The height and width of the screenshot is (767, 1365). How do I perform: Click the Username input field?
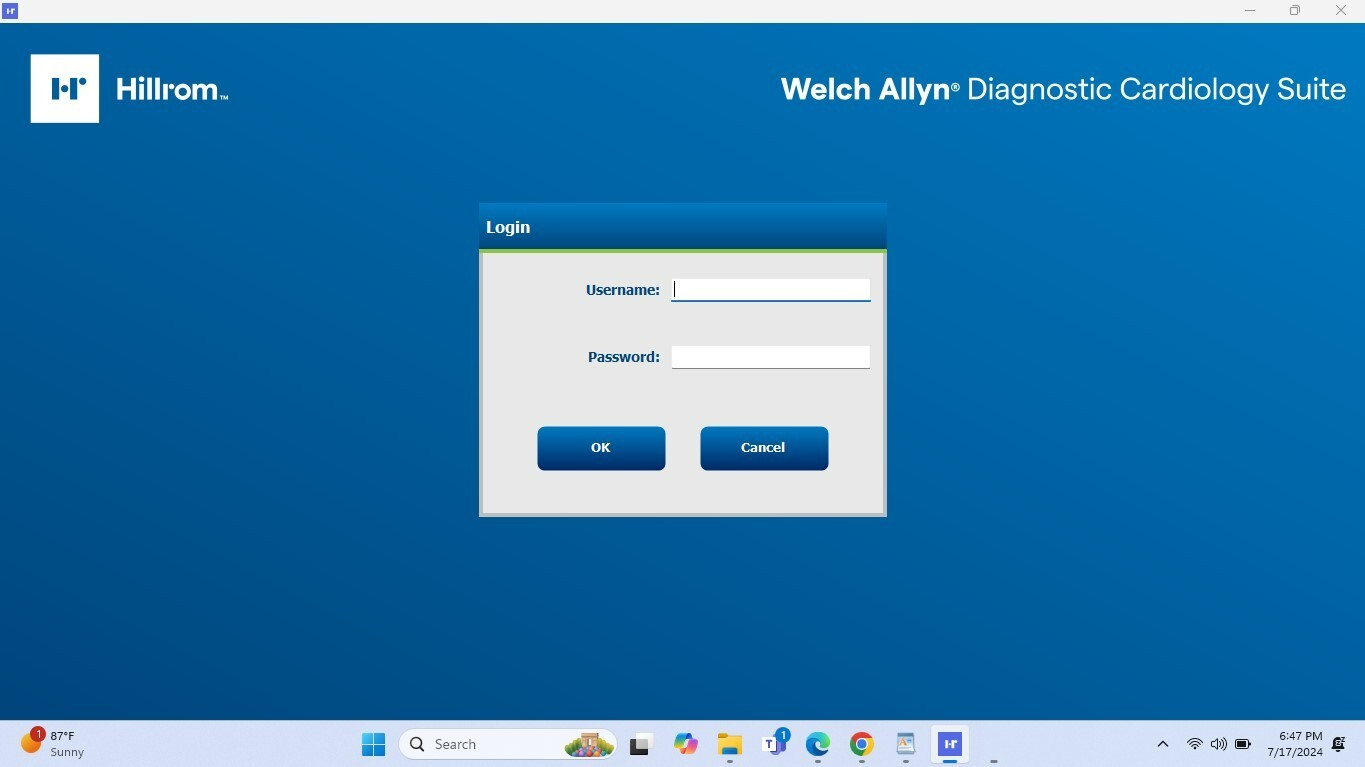click(770, 290)
